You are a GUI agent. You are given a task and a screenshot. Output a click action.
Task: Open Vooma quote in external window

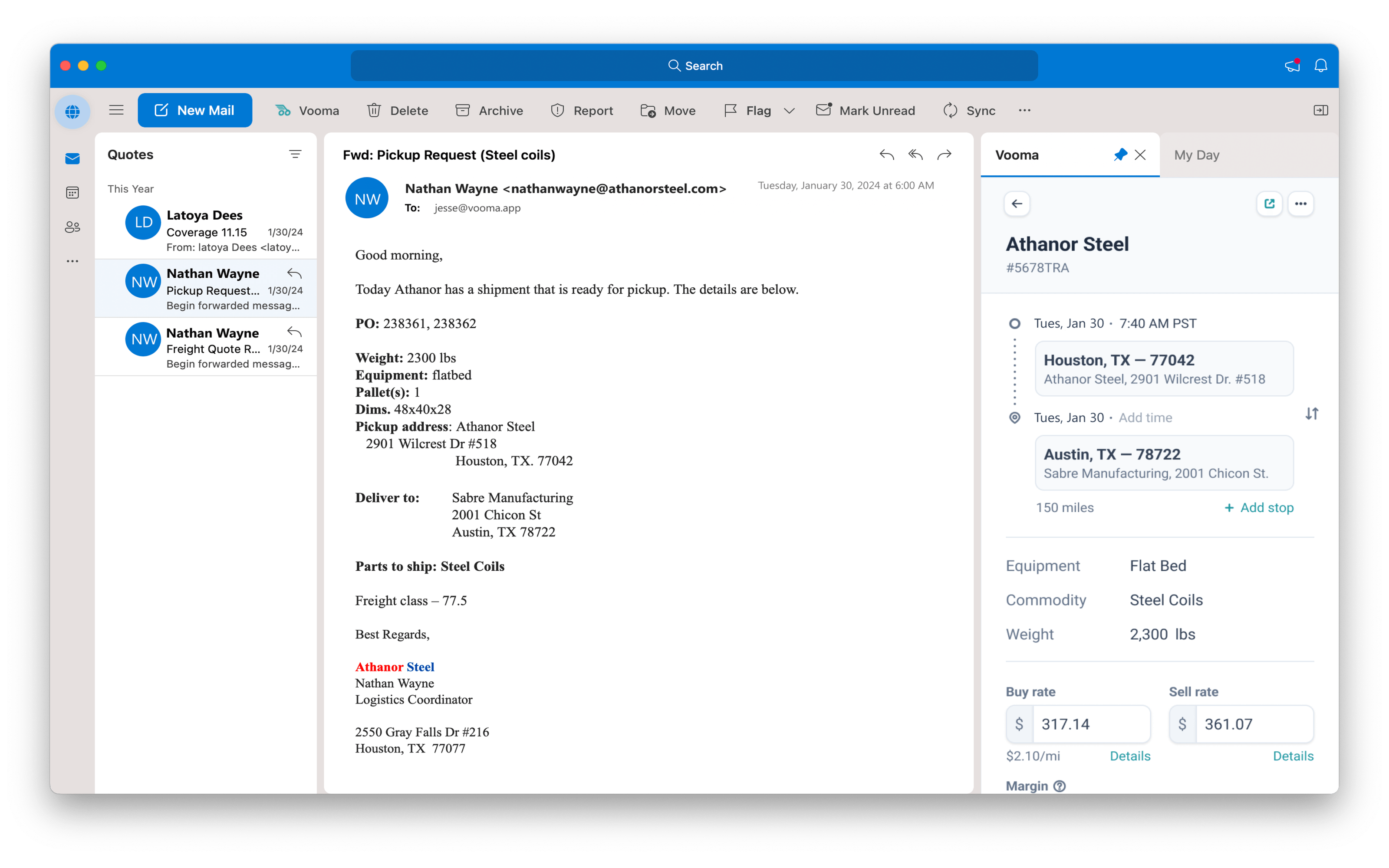(x=1269, y=204)
